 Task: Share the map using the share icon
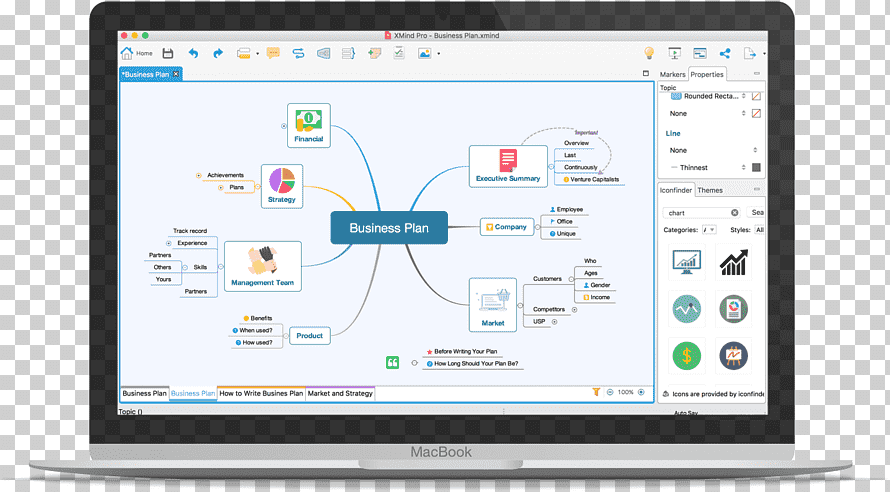tap(725, 53)
